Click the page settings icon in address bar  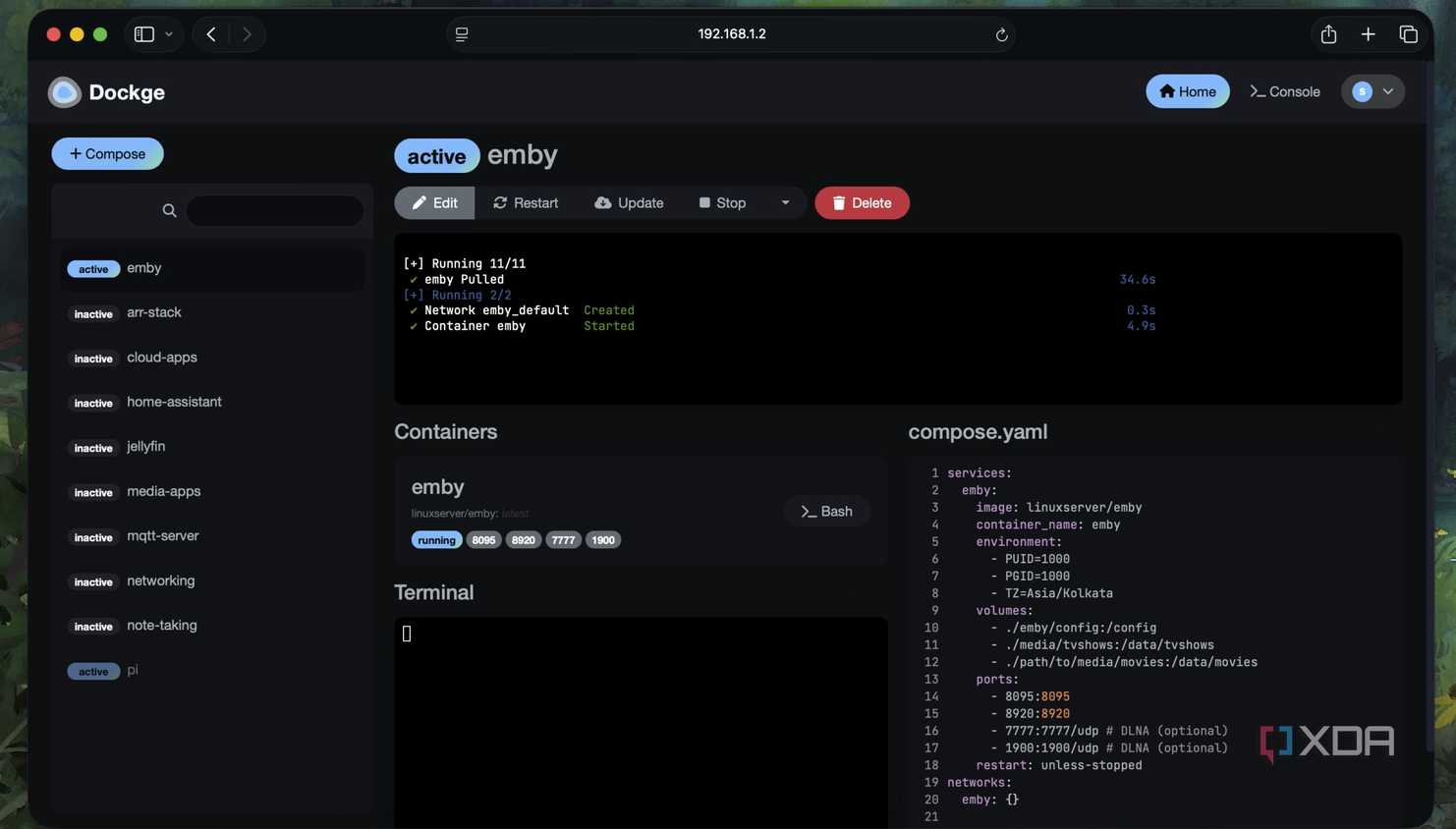pyautogui.click(x=462, y=34)
